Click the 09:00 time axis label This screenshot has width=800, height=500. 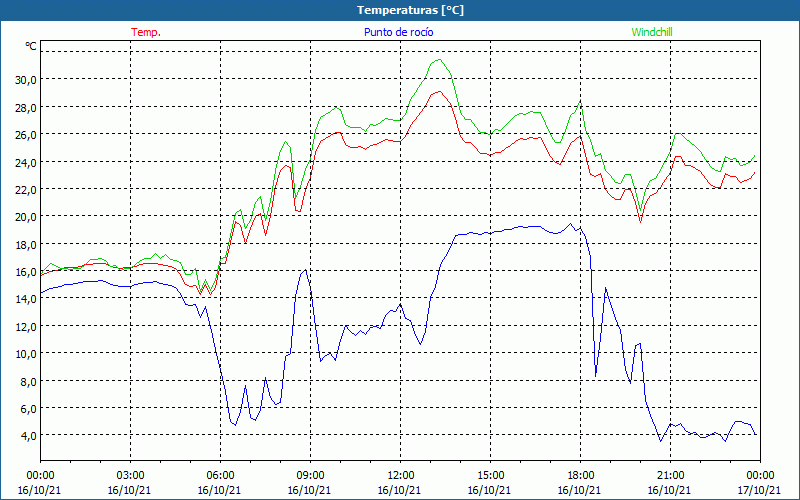[310, 476]
